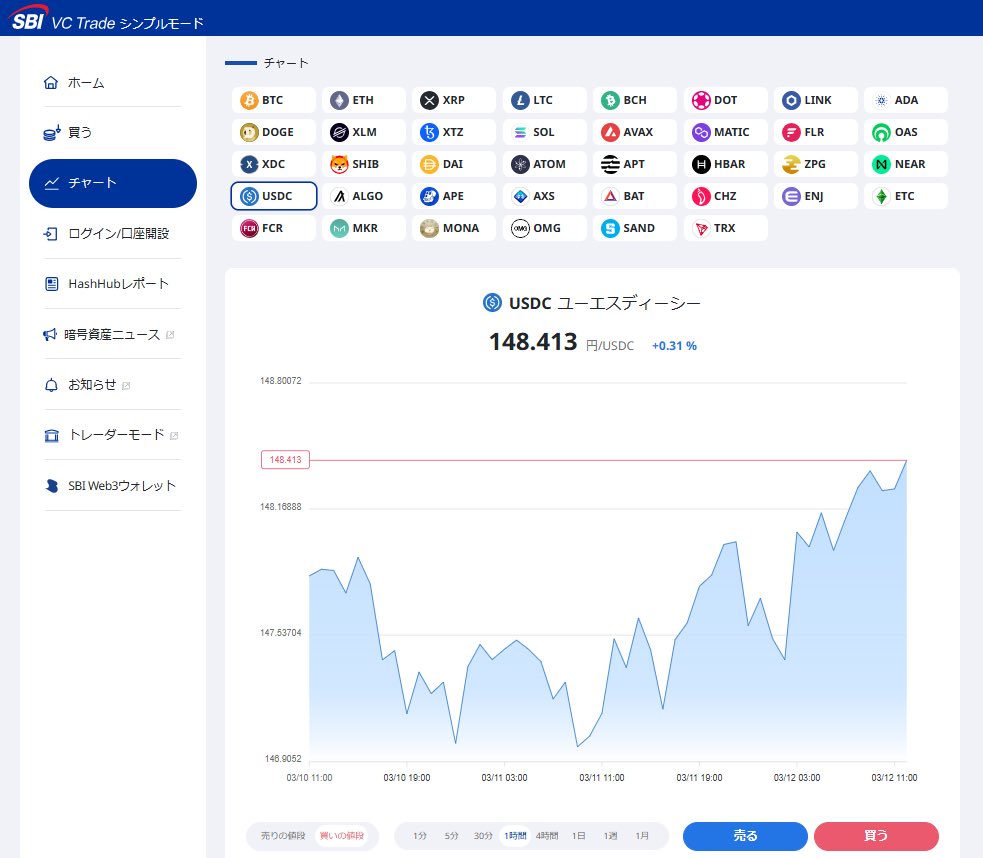Choose XRP from the coin list
The image size is (983, 858).
[454, 100]
